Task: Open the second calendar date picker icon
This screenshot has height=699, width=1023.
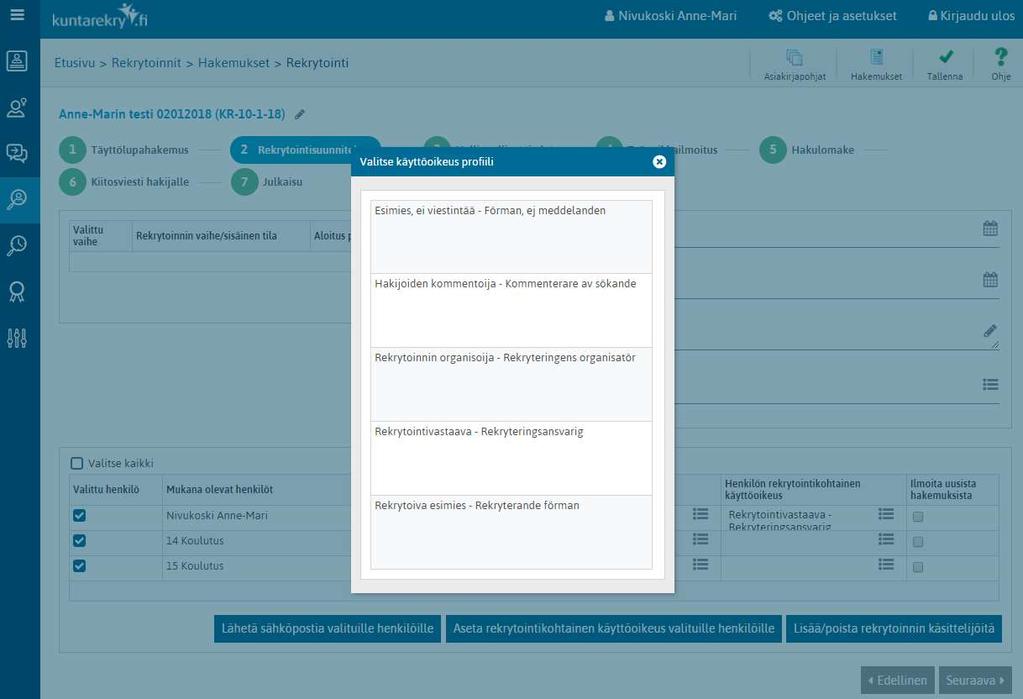Action: click(990, 280)
